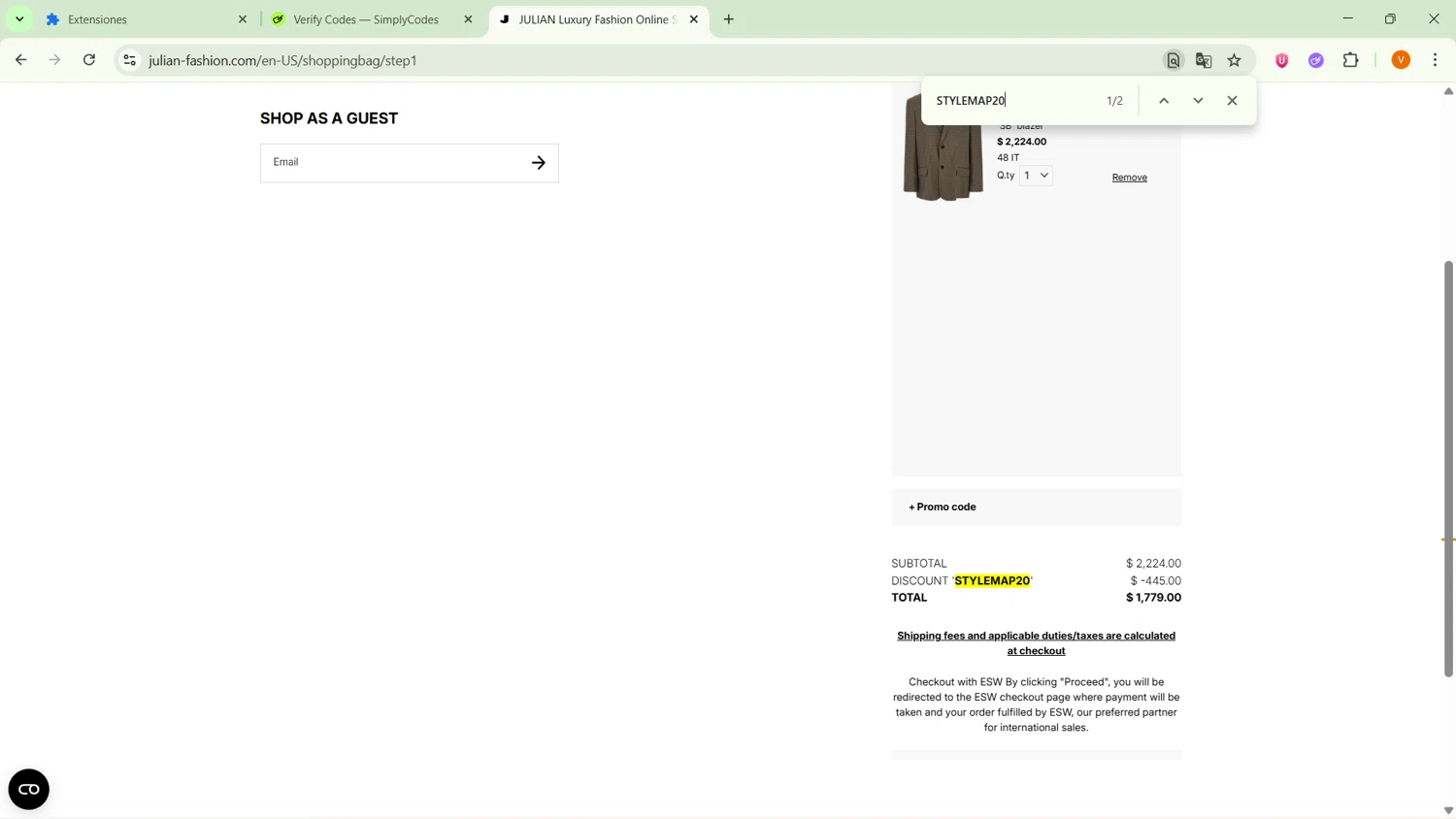This screenshot has height=819, width=1456.
Task: Open the tab search dropdown arrow
Action: pos(19,19)
